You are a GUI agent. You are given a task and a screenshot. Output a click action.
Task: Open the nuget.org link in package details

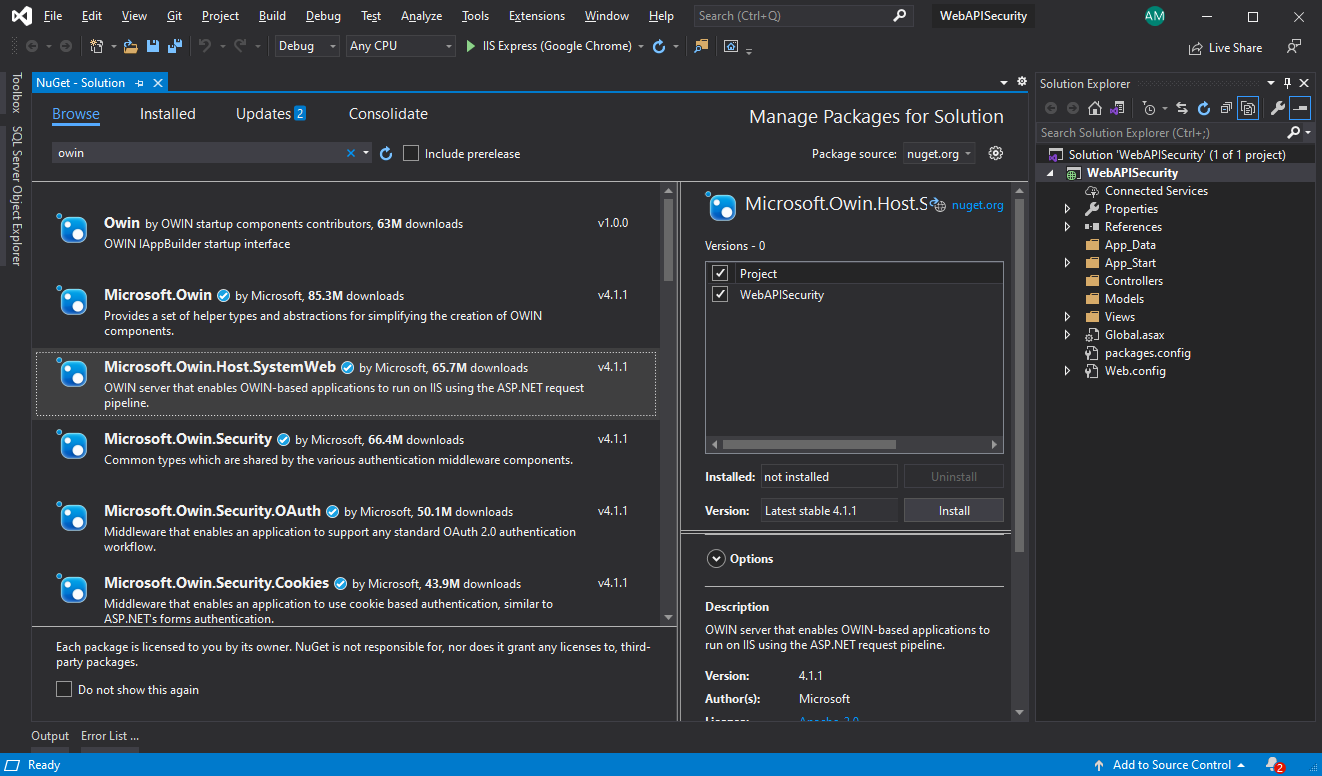tap(977, 205)
